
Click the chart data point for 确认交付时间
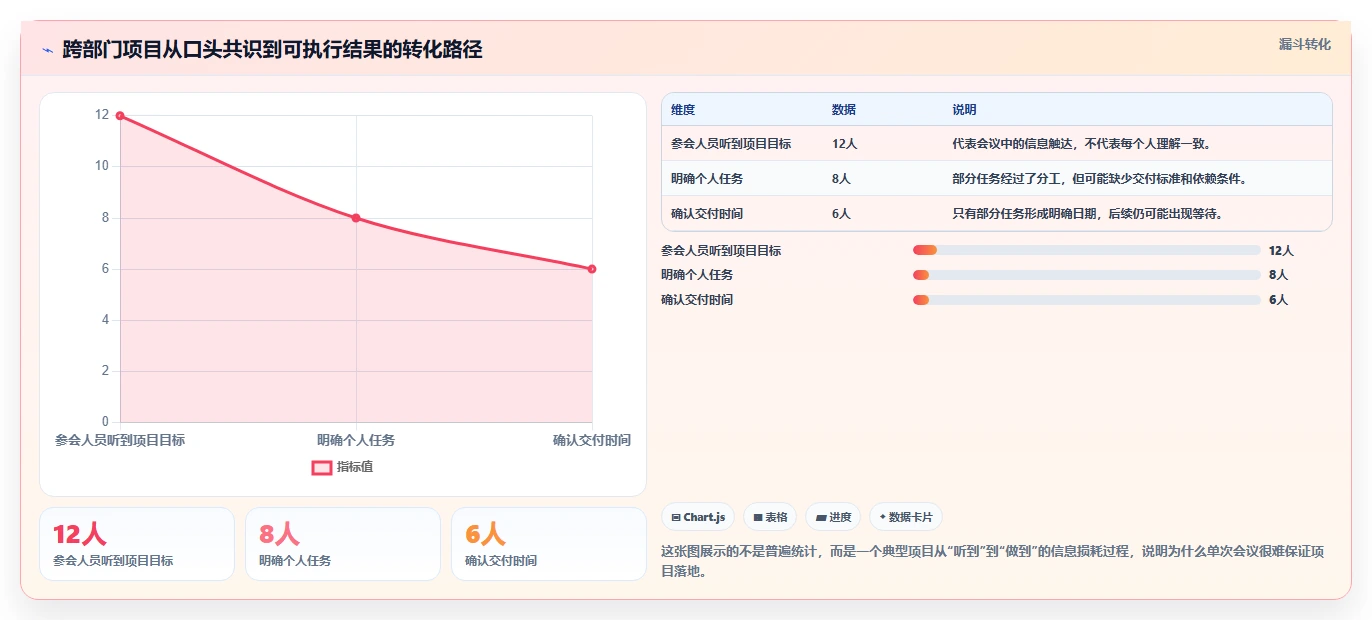pos(592,269)
